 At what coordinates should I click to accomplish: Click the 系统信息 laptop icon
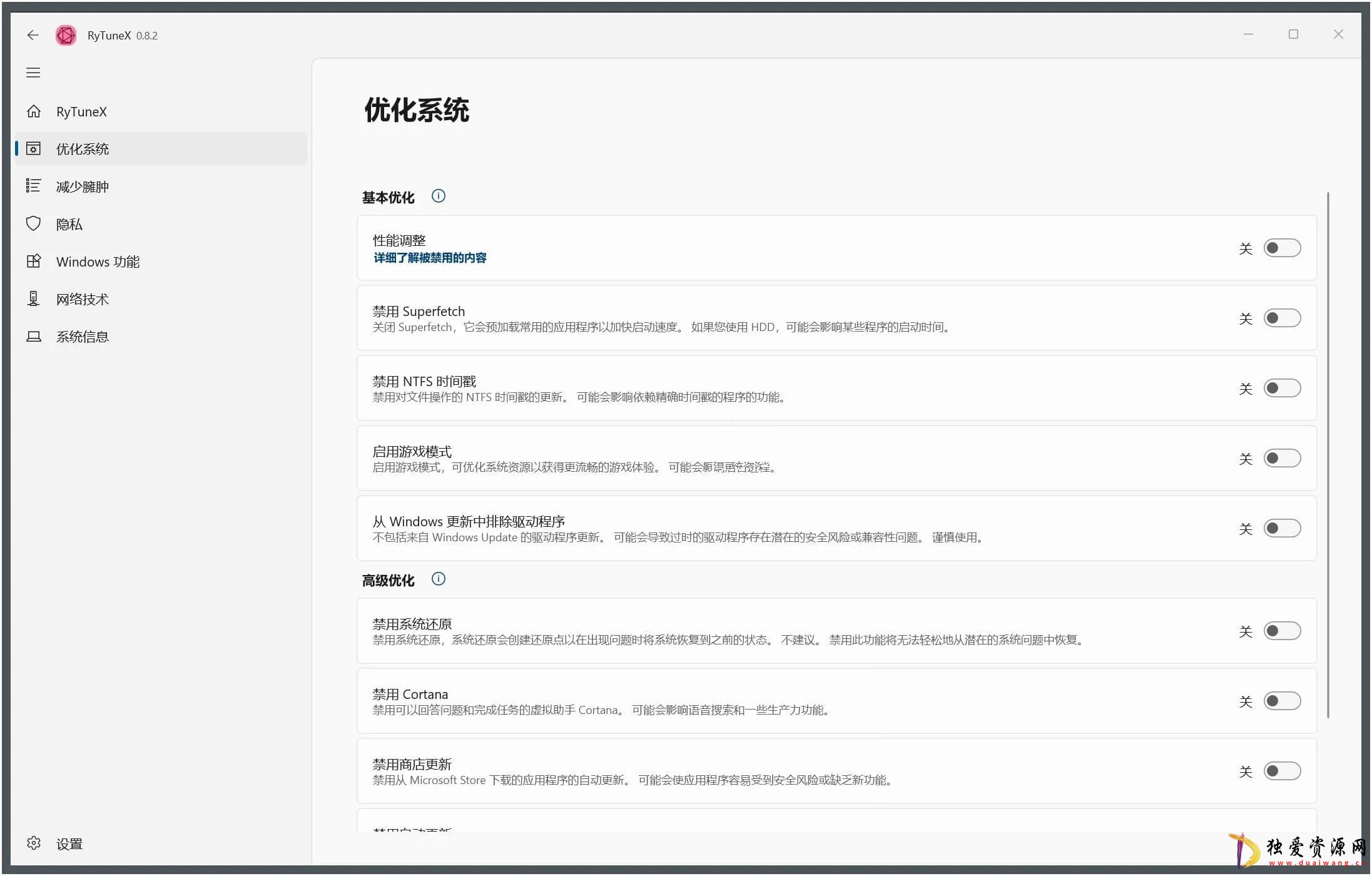coord(34,336)
